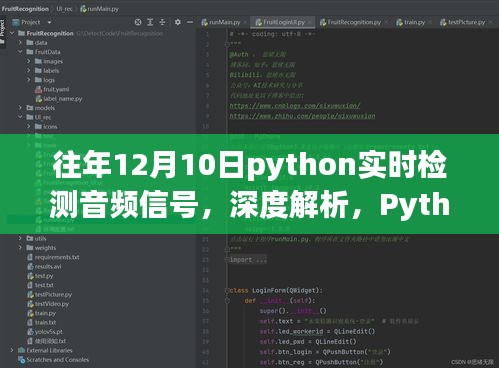
Task: Click the External Libraries icon
Action: (22, 350)
